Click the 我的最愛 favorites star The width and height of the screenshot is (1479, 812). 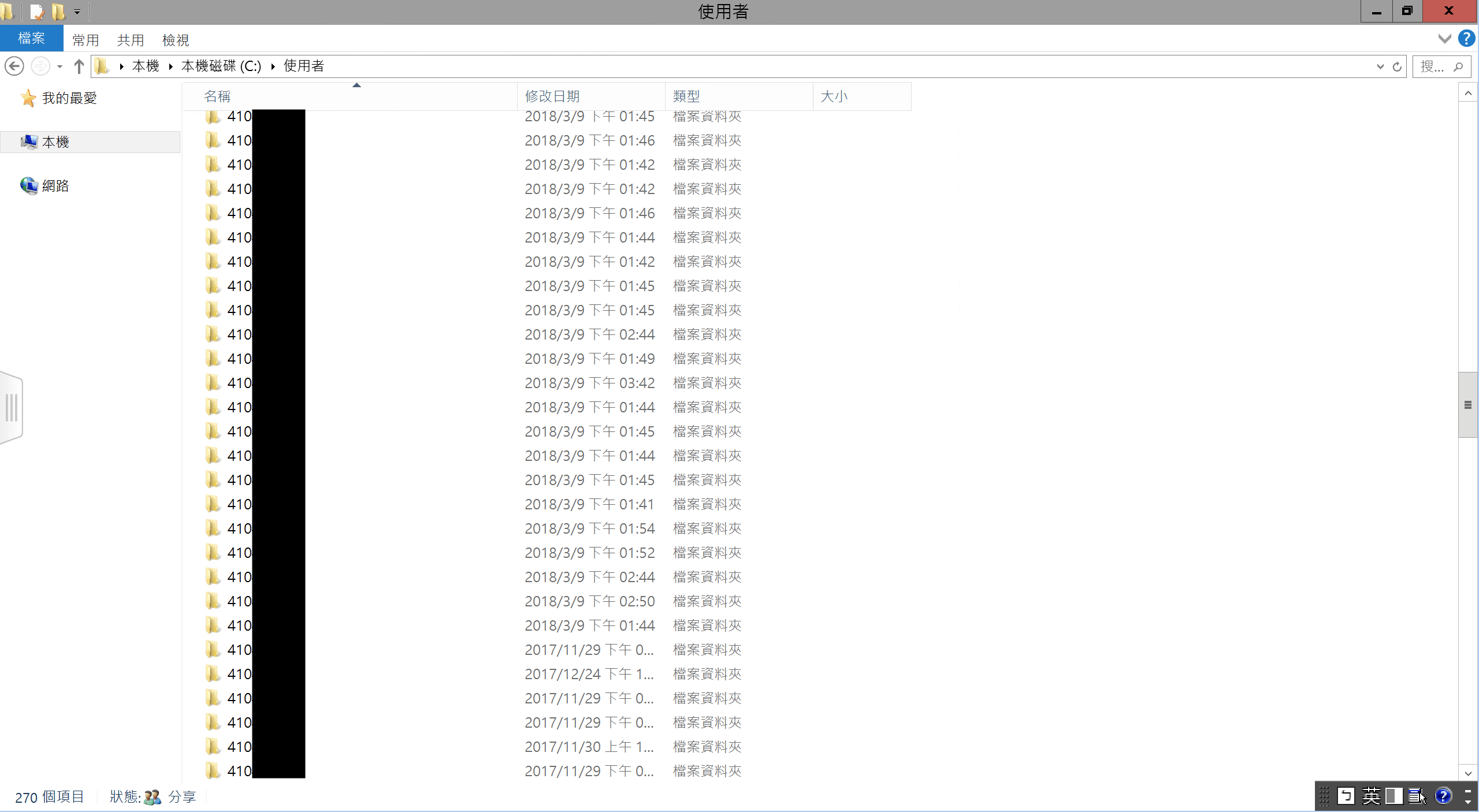click(28, 98)
